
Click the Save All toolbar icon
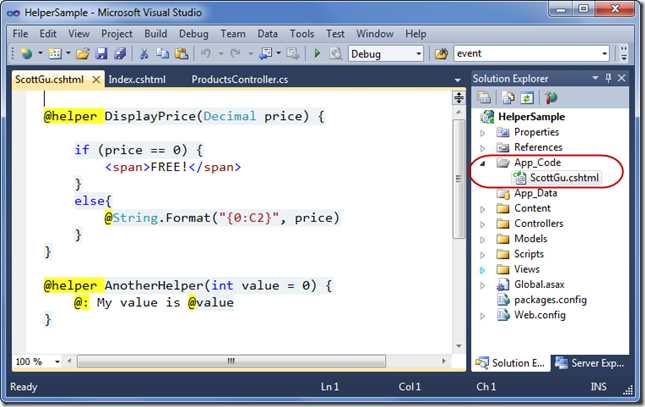click(120, 53)
